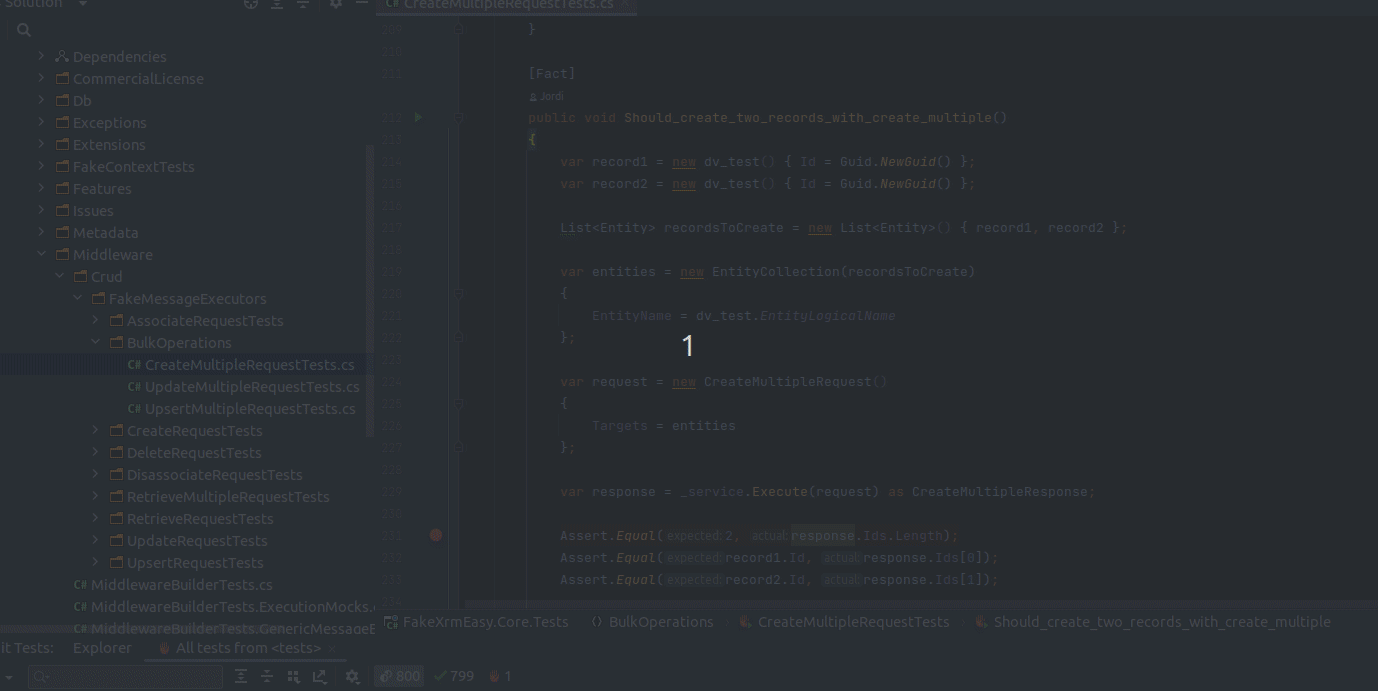Open CreateMultipleRequestTests.cs in solution tree
Screen dimensions: 1378x691
(x=249, y=365)
